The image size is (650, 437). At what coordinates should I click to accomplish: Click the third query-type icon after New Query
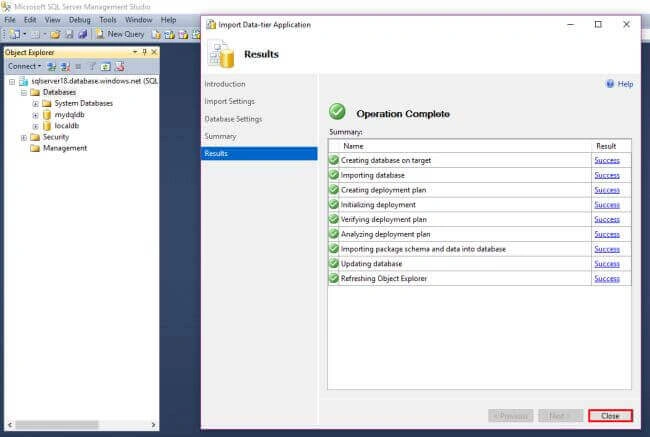183,34
